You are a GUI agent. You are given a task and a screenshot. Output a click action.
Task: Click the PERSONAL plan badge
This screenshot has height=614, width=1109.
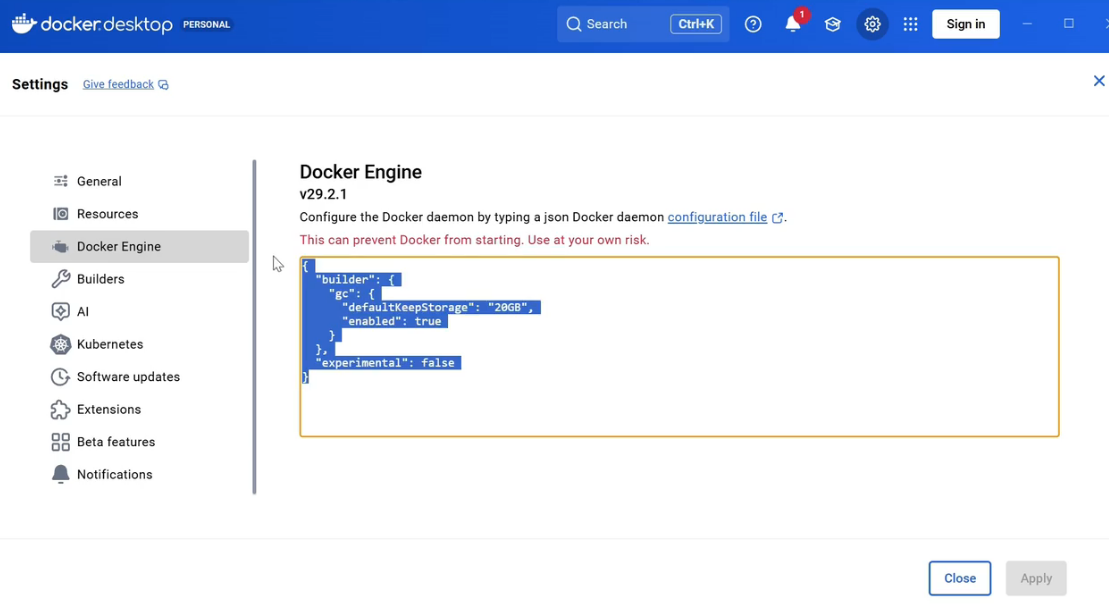207,24
